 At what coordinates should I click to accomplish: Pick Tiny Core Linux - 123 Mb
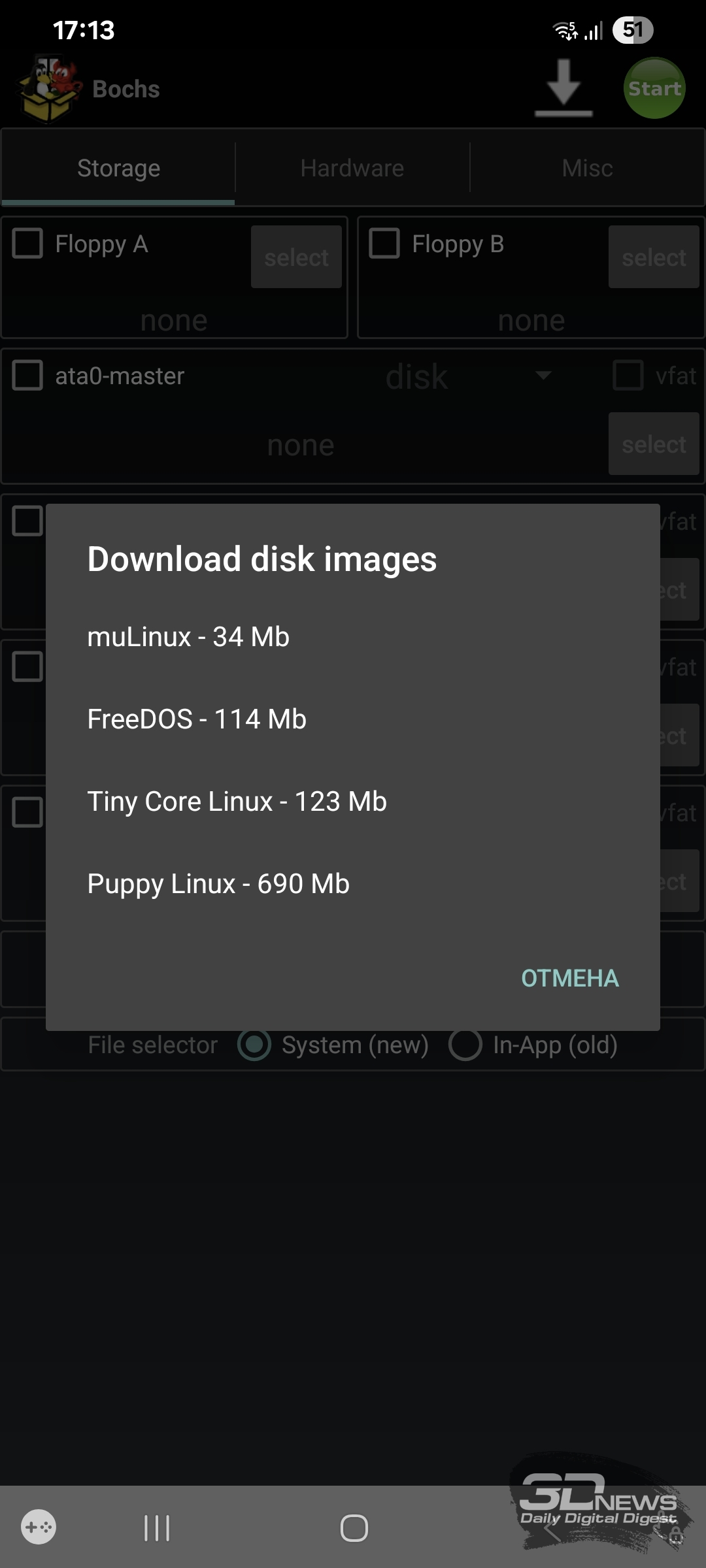237,802
